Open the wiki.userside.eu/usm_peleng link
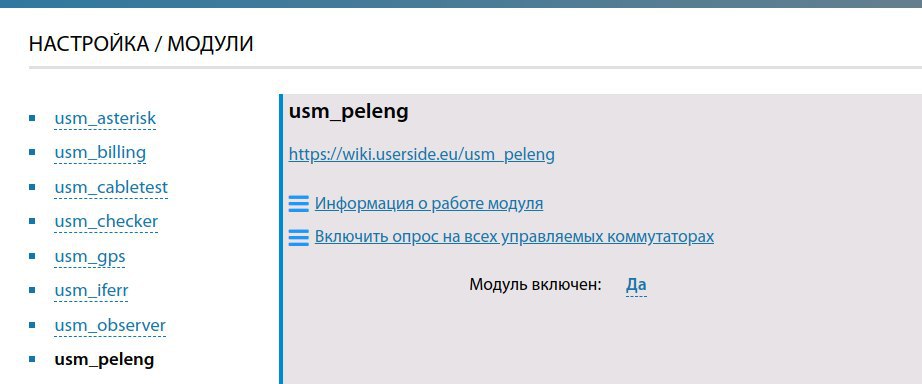The width and height of the screenshot is (922, 384). (422, 155)
